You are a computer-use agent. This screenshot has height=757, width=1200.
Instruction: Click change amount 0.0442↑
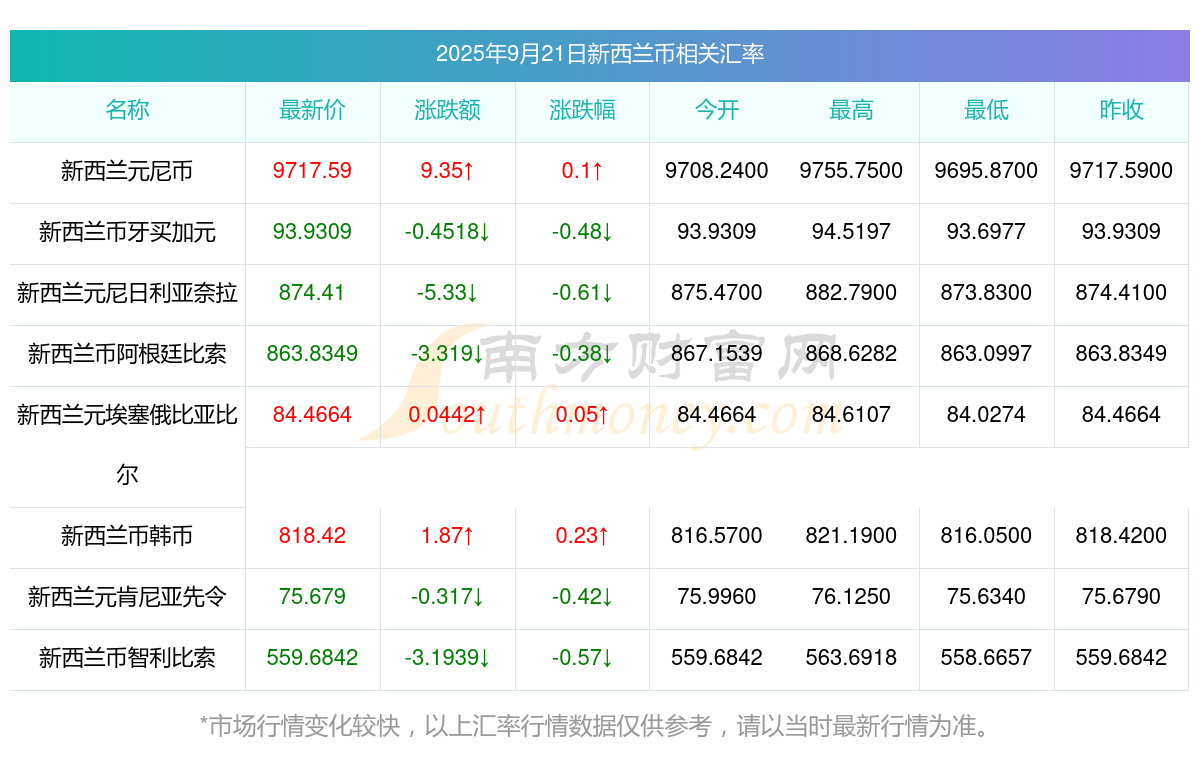click(447, 414)
